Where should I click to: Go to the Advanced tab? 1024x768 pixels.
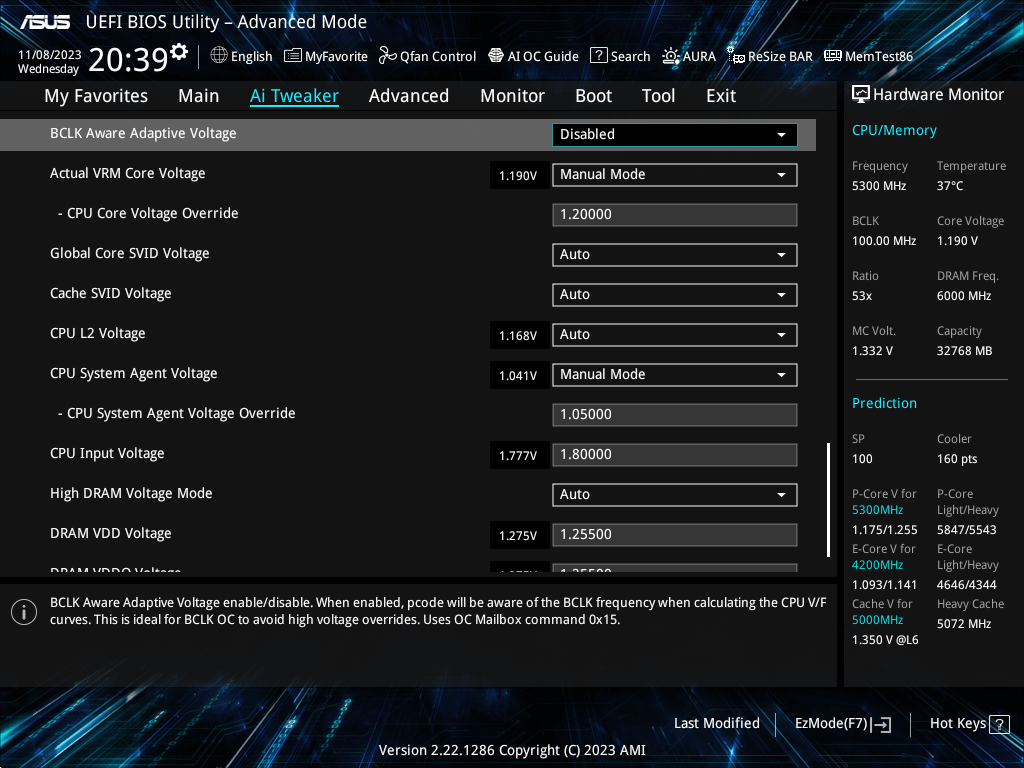coord(409,96)
